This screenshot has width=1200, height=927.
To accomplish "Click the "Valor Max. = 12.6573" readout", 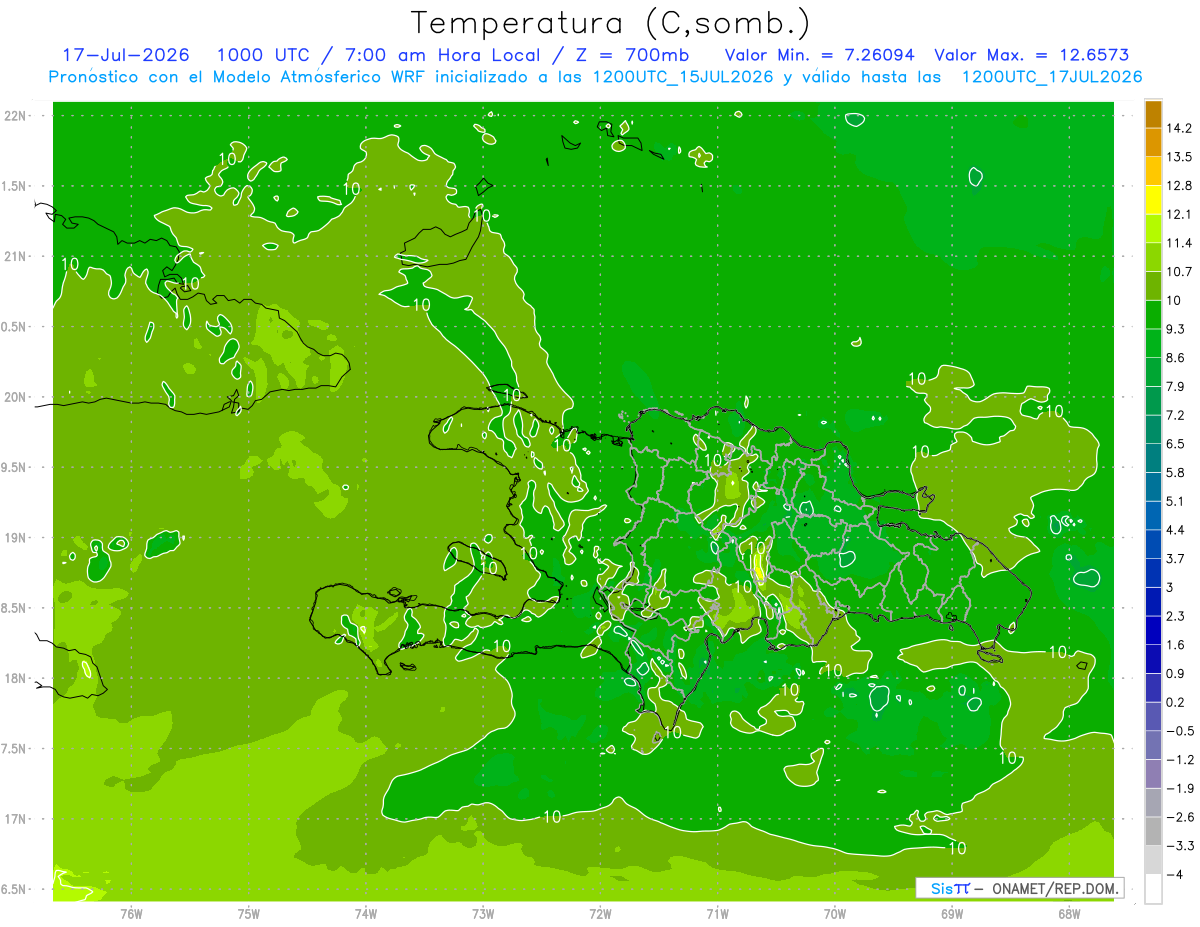I will coord(1031,55).
